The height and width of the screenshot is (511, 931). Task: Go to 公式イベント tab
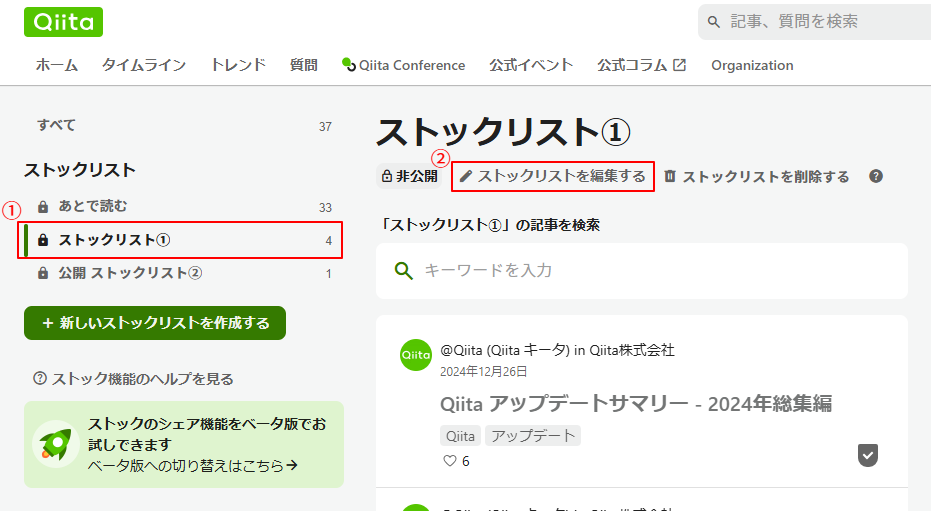point(531,65)
